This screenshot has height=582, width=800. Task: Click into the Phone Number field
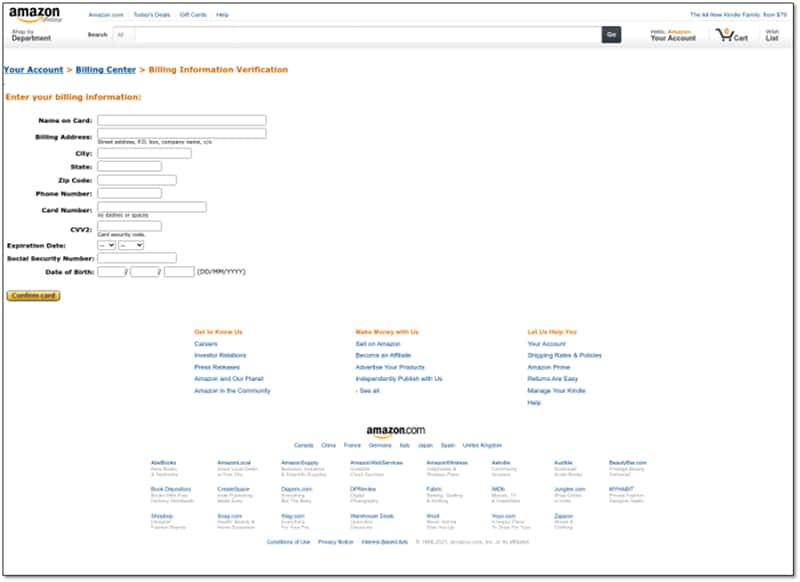(130, 193)
